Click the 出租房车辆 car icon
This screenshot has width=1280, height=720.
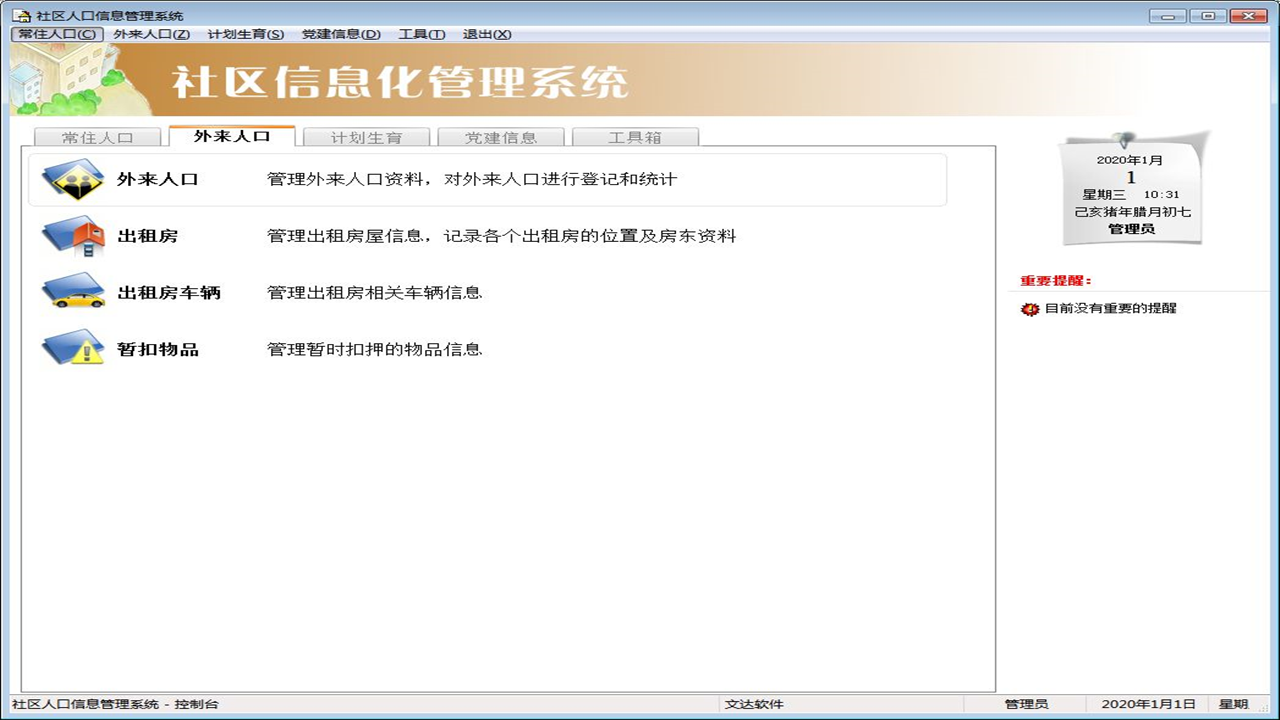tap(72, 294)
